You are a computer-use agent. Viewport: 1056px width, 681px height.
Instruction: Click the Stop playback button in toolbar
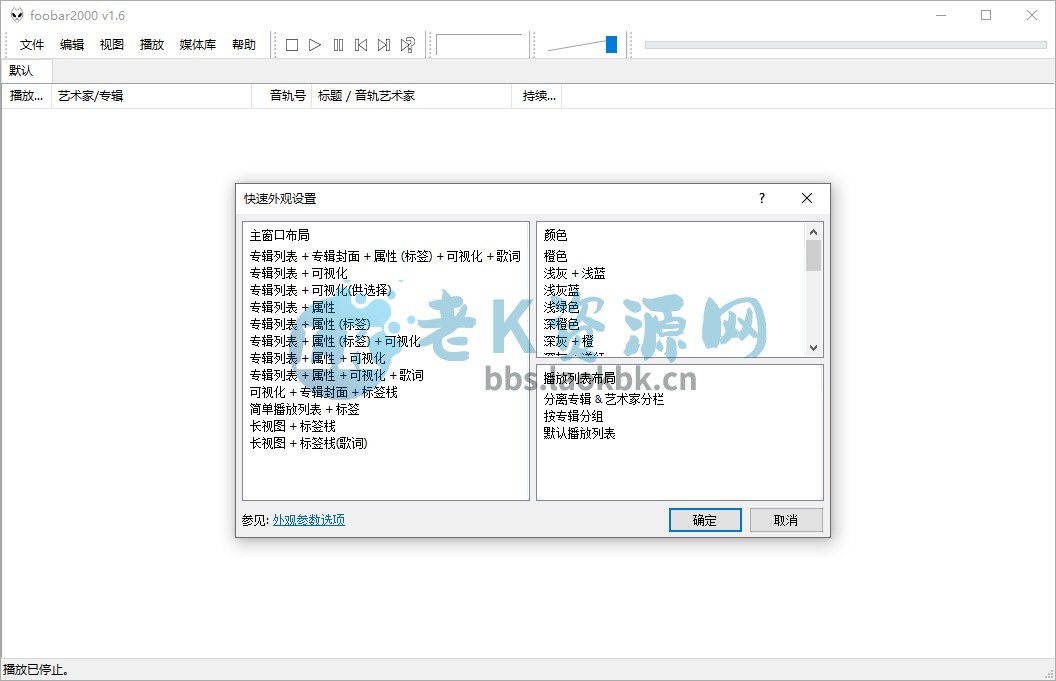tap(292, 45)
